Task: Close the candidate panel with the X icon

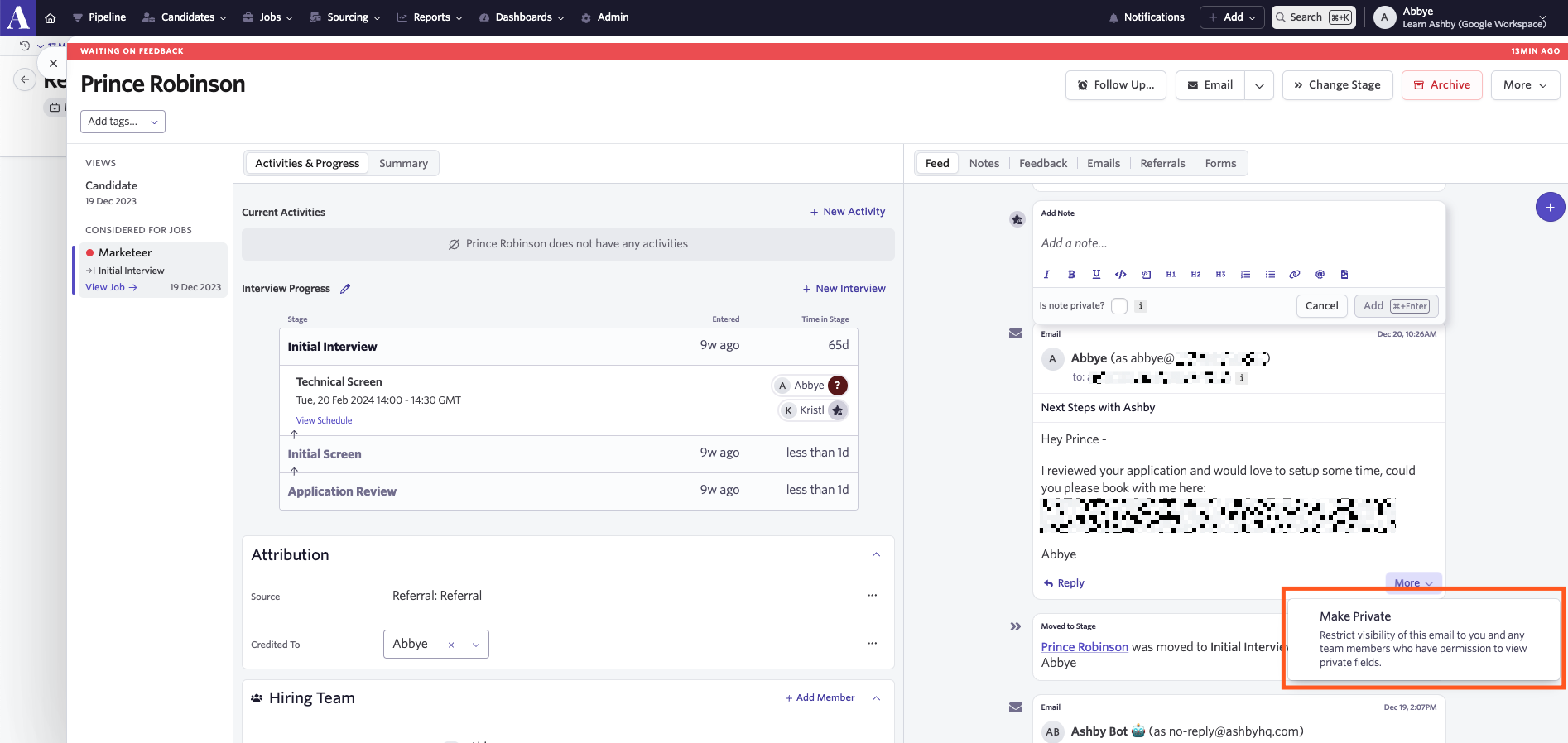Action: click(x=53, y=63)
